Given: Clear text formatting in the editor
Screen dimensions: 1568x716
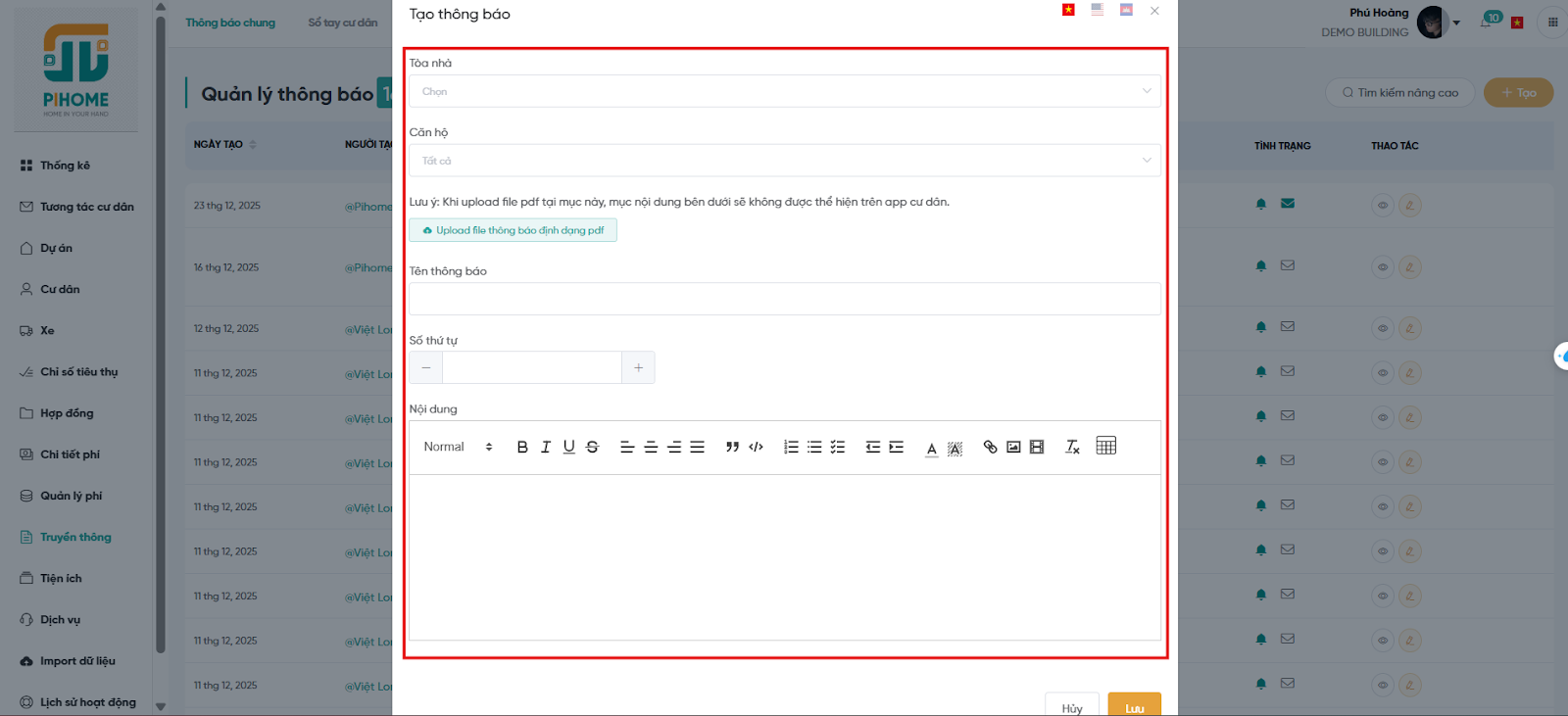Looking at the screenshot, I should tap(1072, 447).
